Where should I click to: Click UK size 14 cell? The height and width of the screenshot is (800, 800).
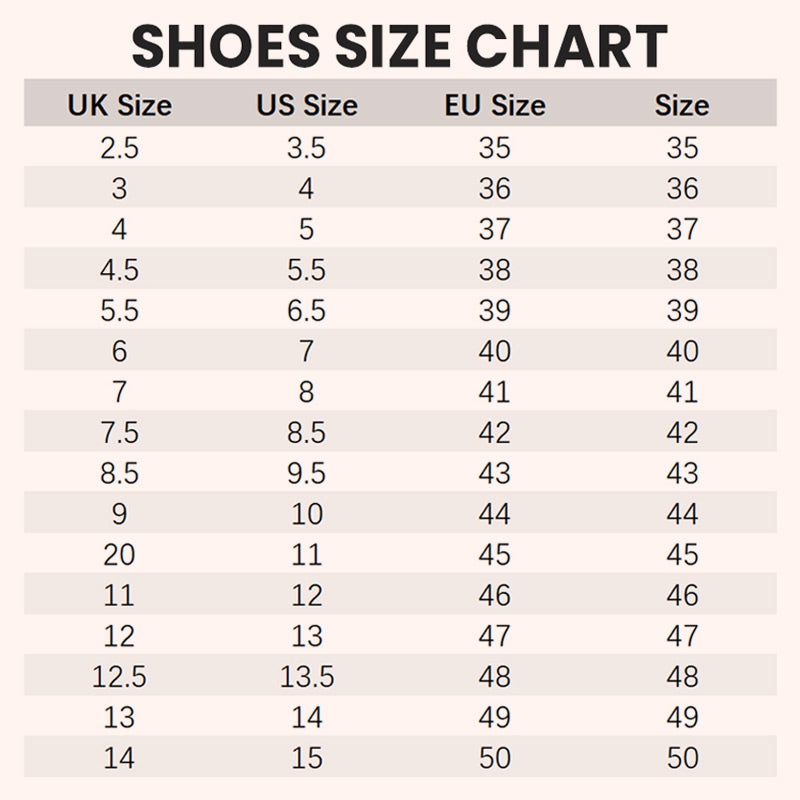click(119, 757)
